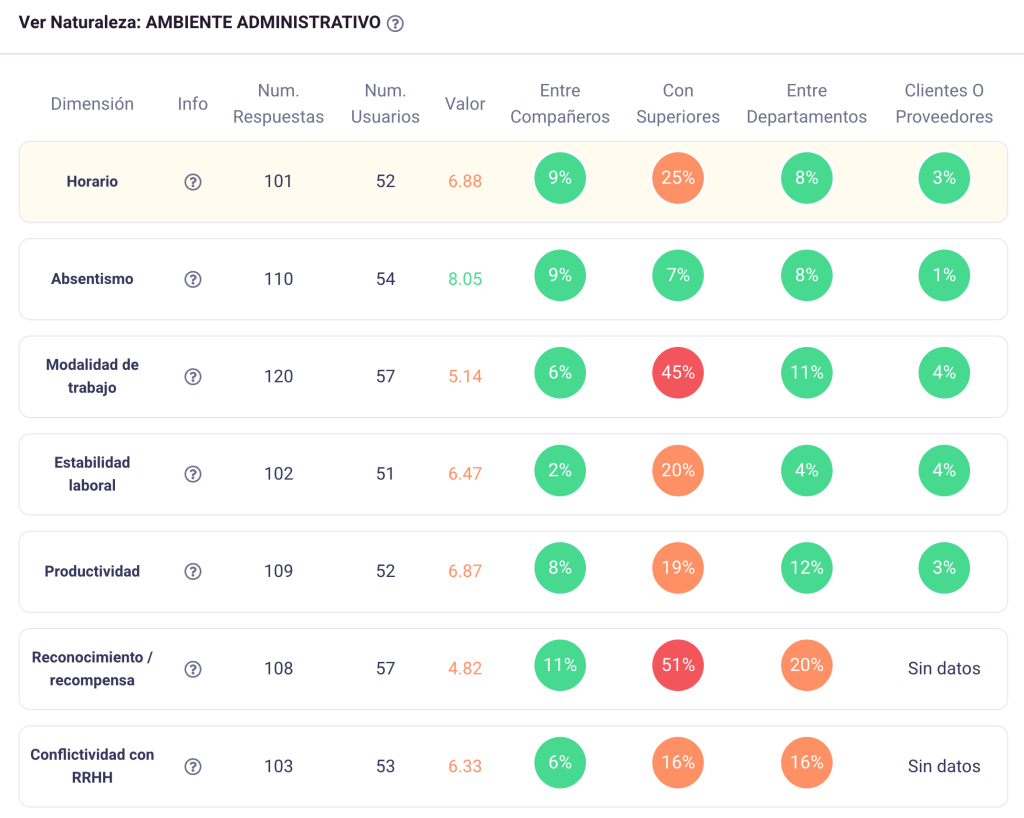Viewport: 1024px width, 818px height.
Task: Show info for Estabilidad laboral dimension
Action: click(x=193, y=474)
